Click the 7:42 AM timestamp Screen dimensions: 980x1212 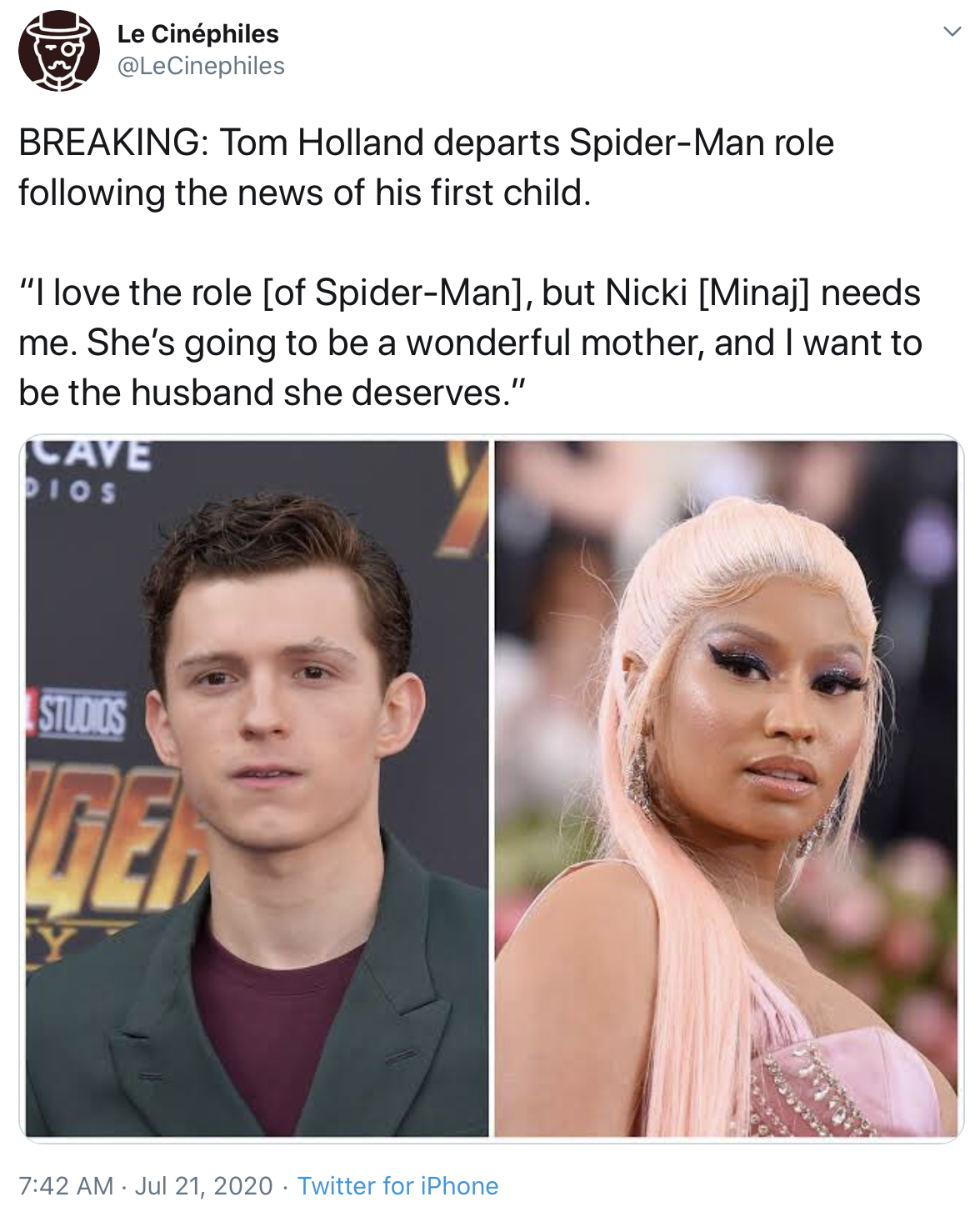point(66,1185)
